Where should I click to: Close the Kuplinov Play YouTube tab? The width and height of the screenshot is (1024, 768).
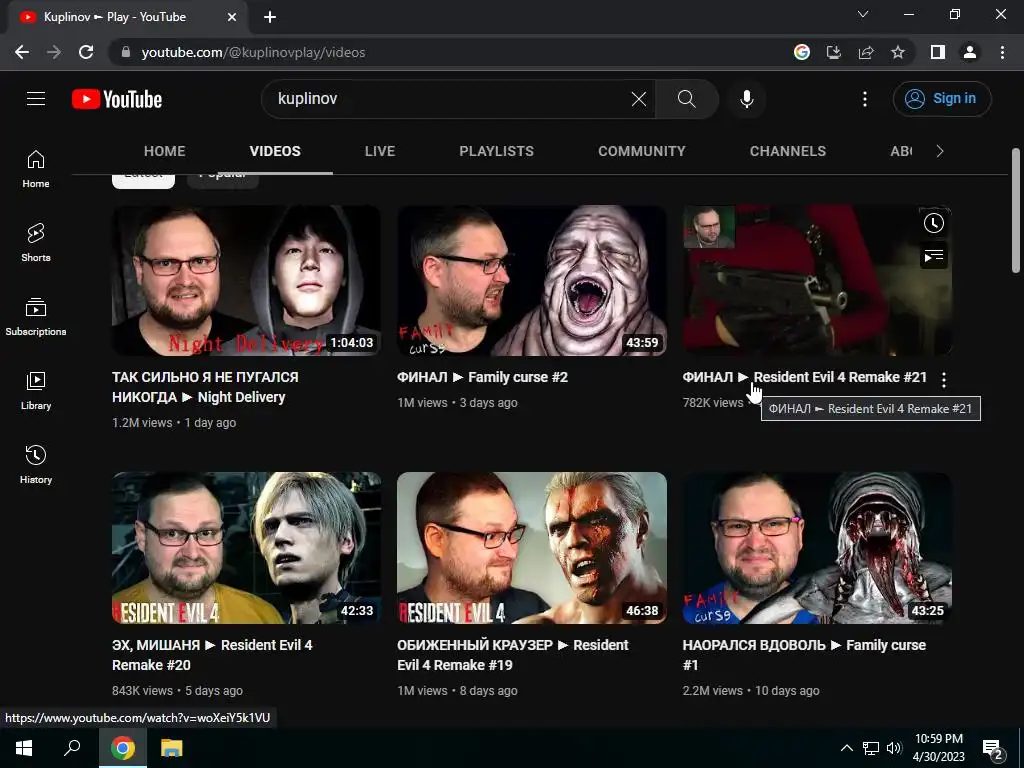pyautogui.click(x=232, y=17)
